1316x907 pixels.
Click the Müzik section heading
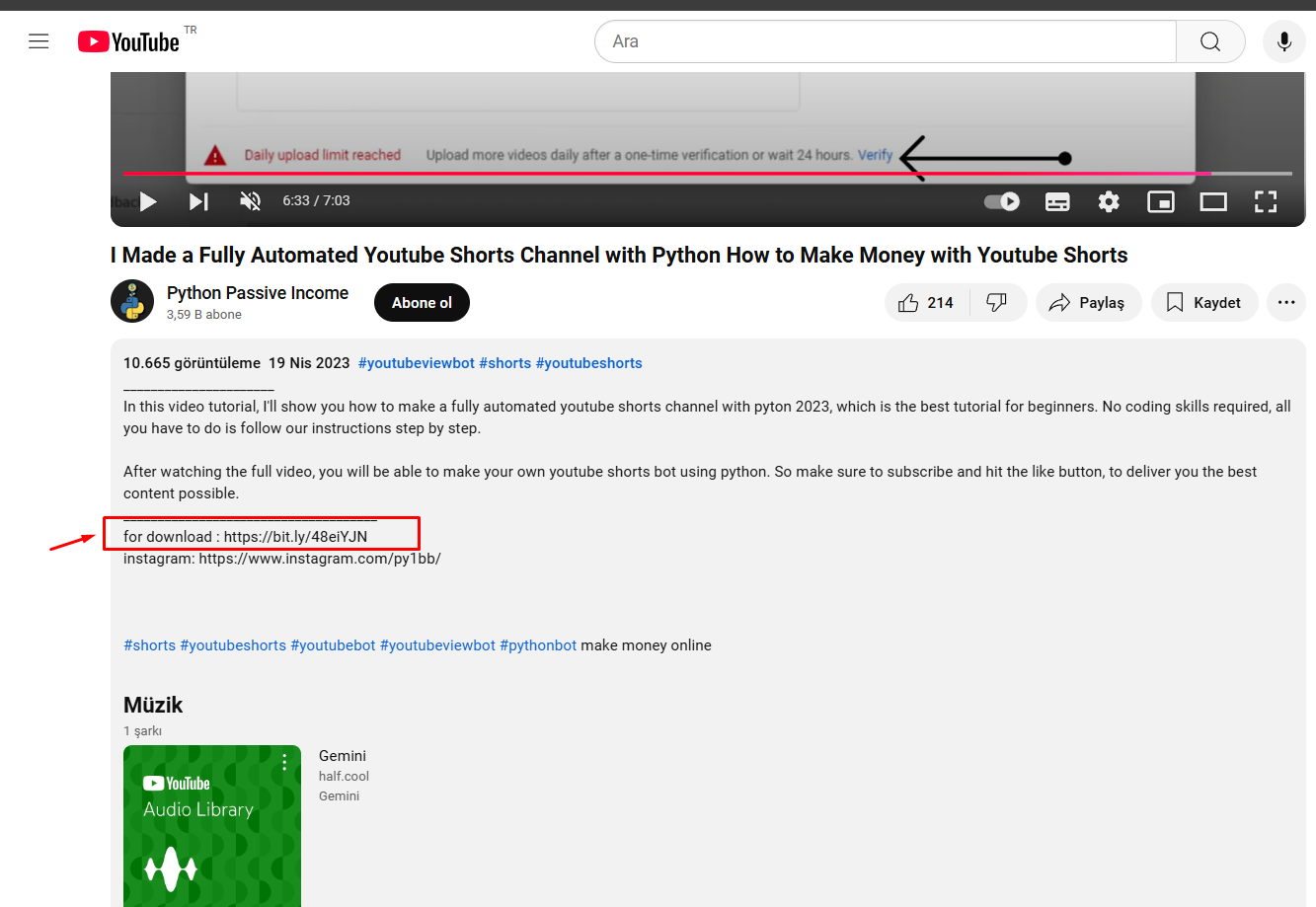click(153, 705)
